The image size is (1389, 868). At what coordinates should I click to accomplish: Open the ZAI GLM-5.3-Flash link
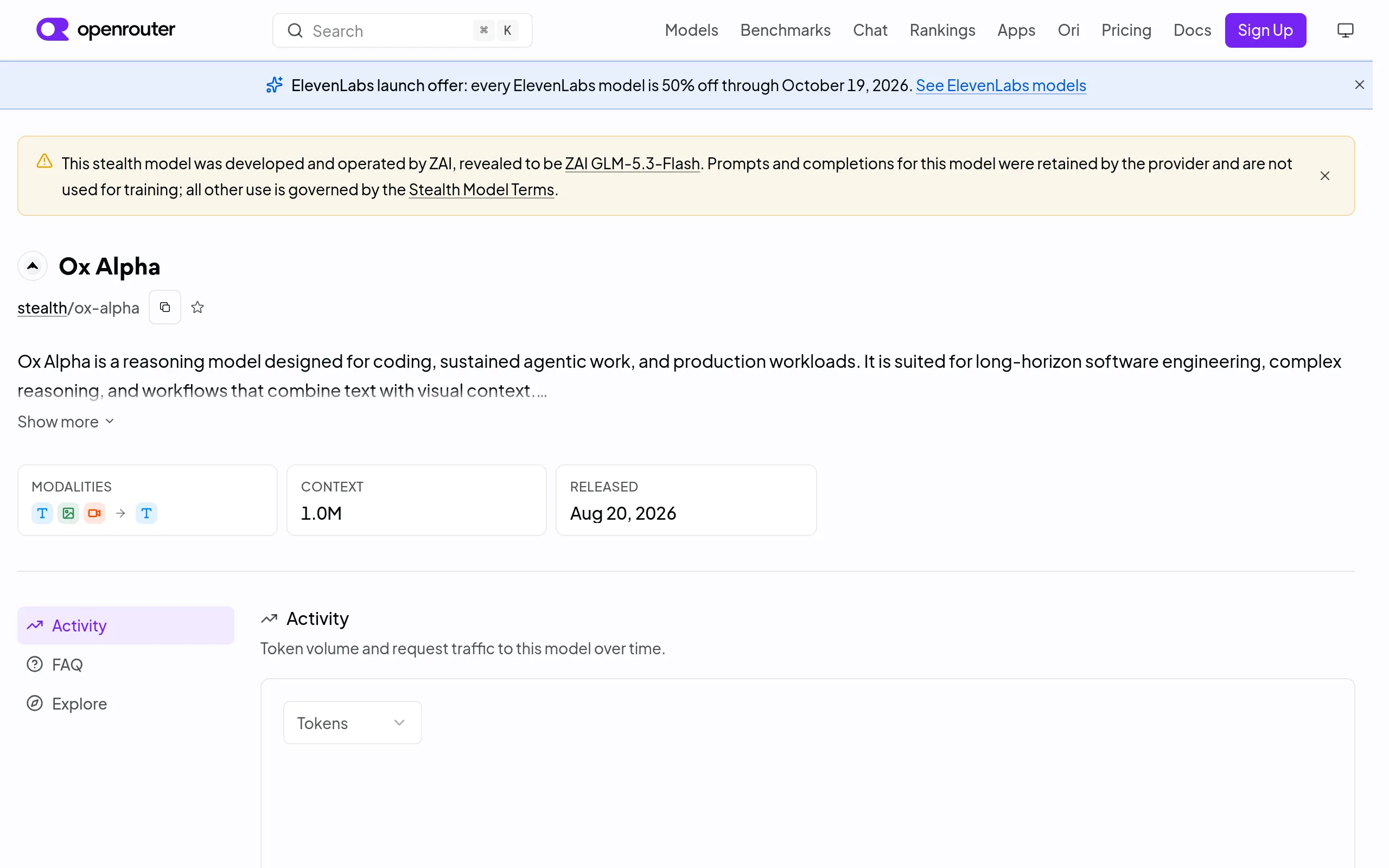point(632,164)
